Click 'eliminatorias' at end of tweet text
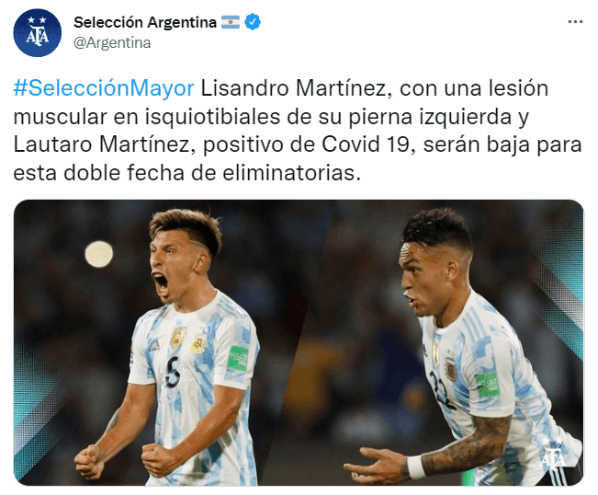 (x=291, y=173)
